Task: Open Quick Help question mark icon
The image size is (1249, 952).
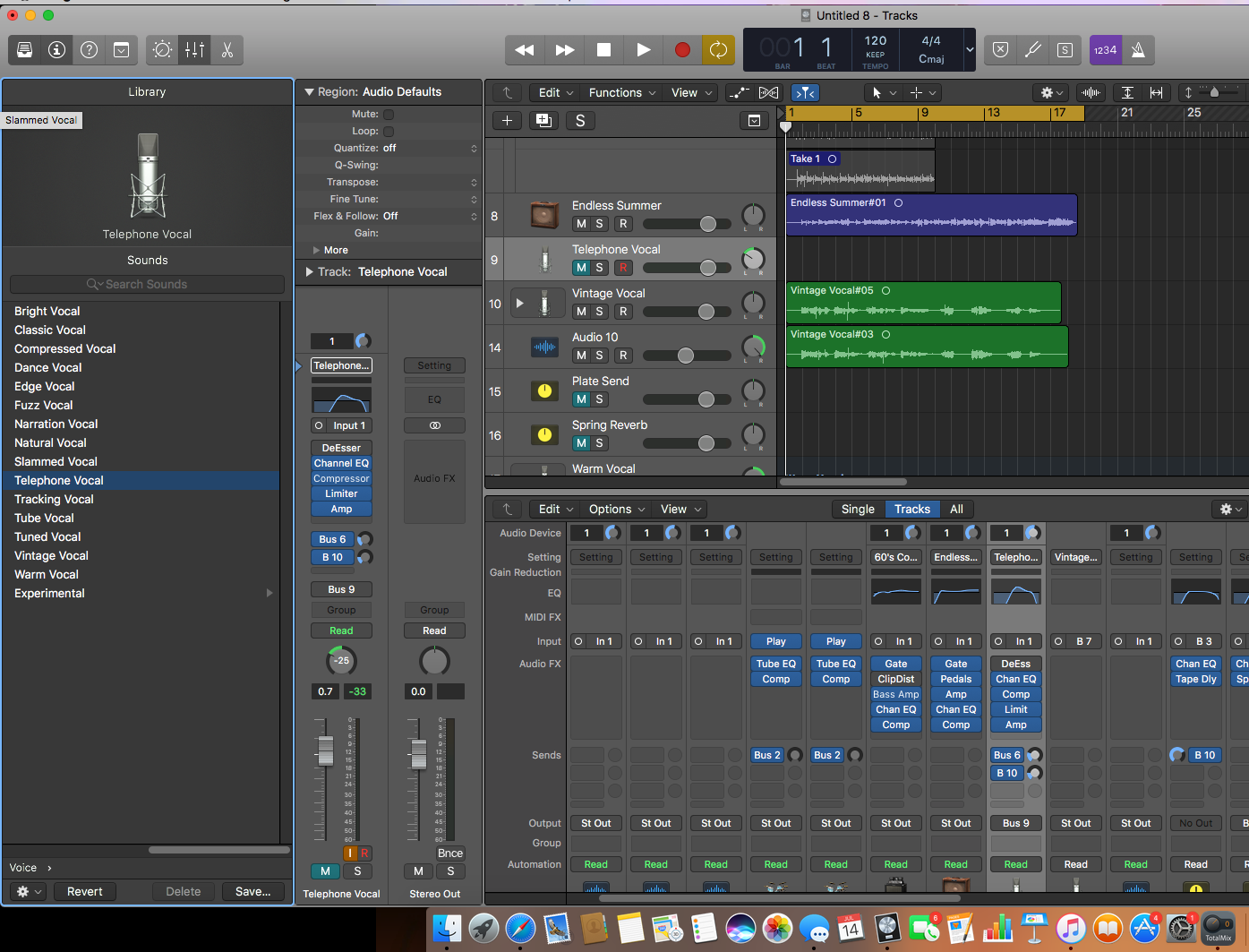Action: [89, 50]
